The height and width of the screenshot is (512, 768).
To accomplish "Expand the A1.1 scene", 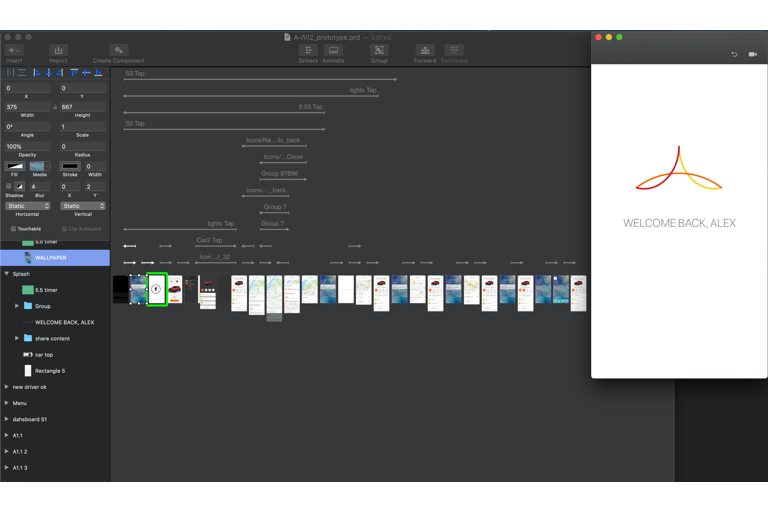I will click(x=6, y=436).
